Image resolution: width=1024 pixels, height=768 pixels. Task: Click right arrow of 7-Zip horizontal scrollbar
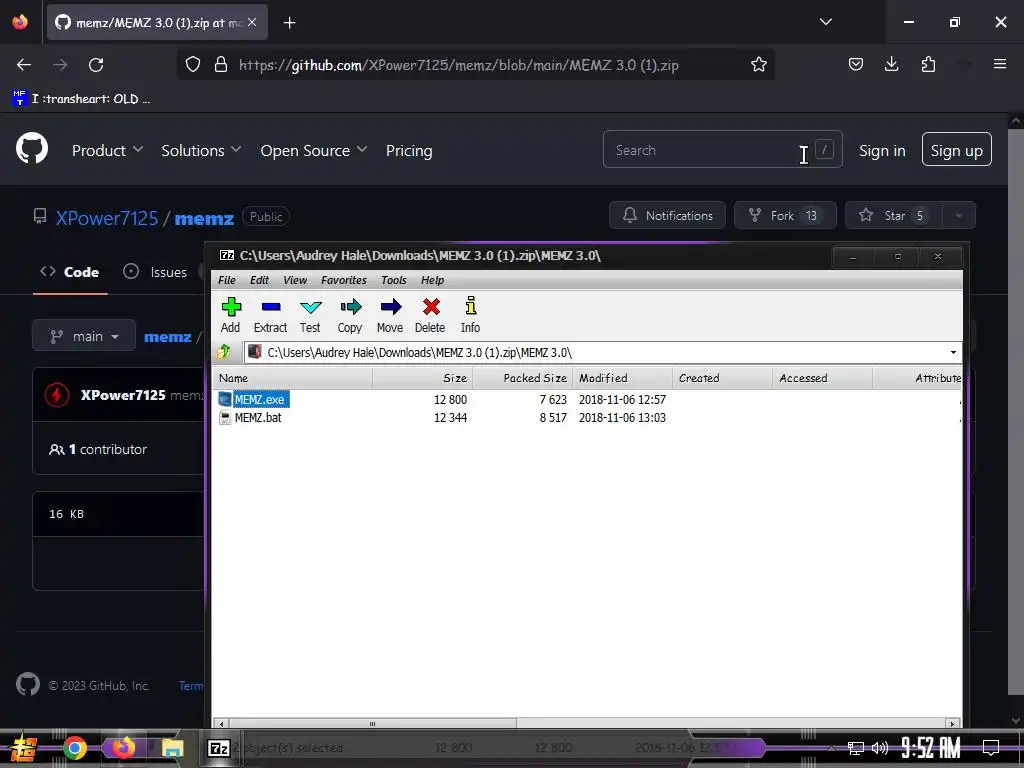[953, 723]
